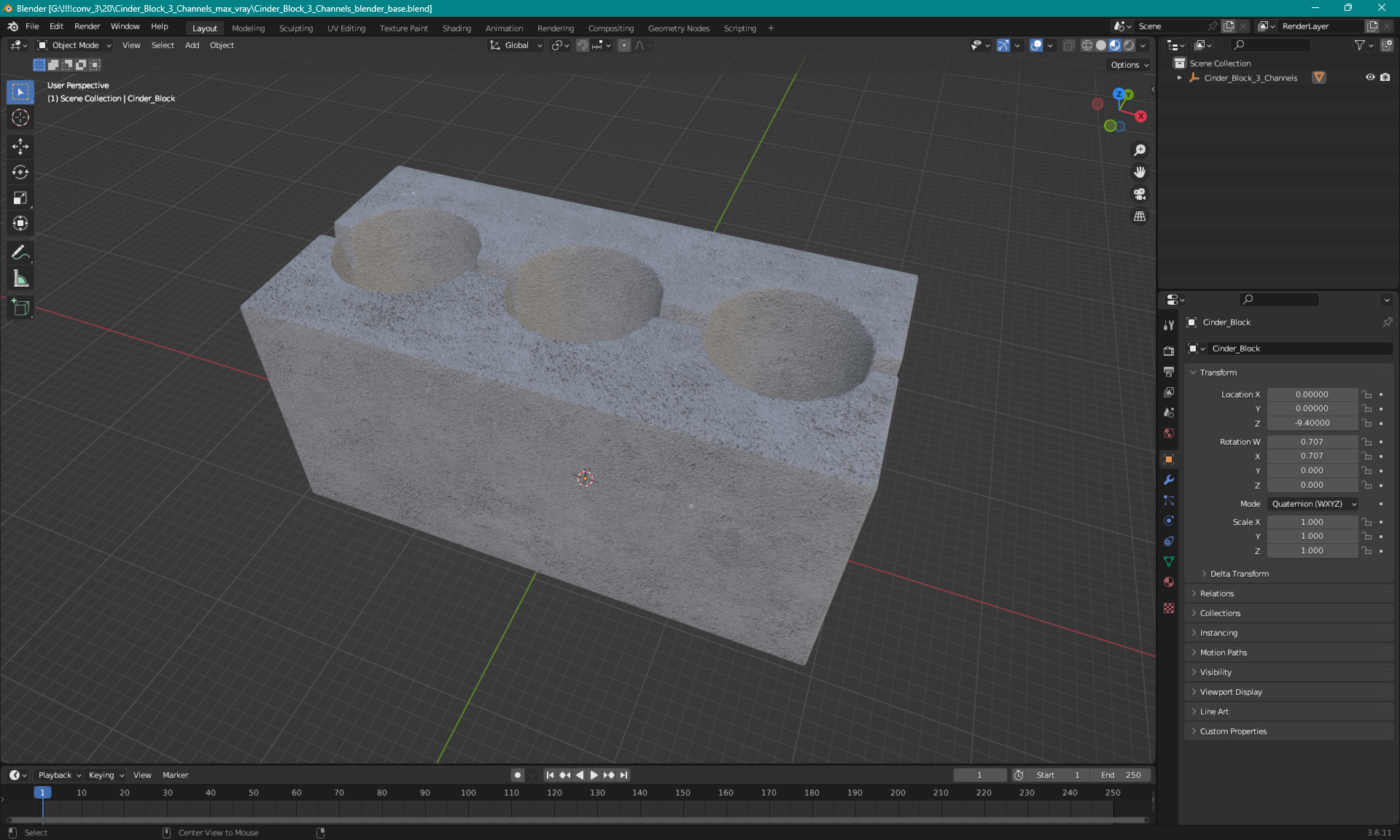1400x840 pixels.
Task: Click the Render Properties icon
Action: coord(1169,349)
